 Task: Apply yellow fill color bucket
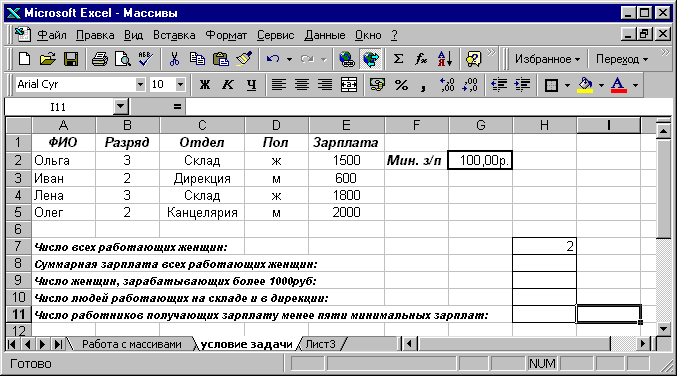coord(585,85)
